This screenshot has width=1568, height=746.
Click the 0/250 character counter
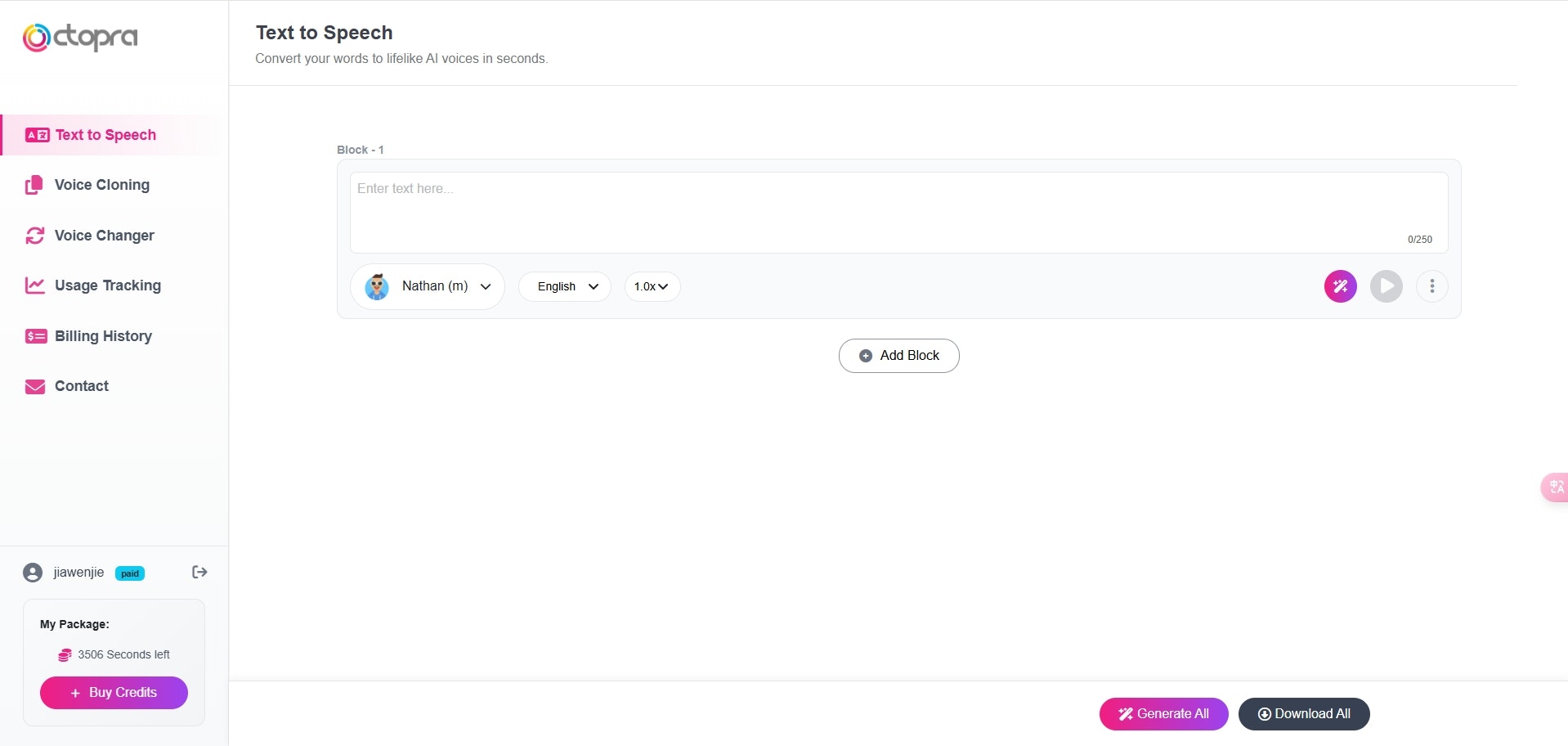(x=1420, y=240)
